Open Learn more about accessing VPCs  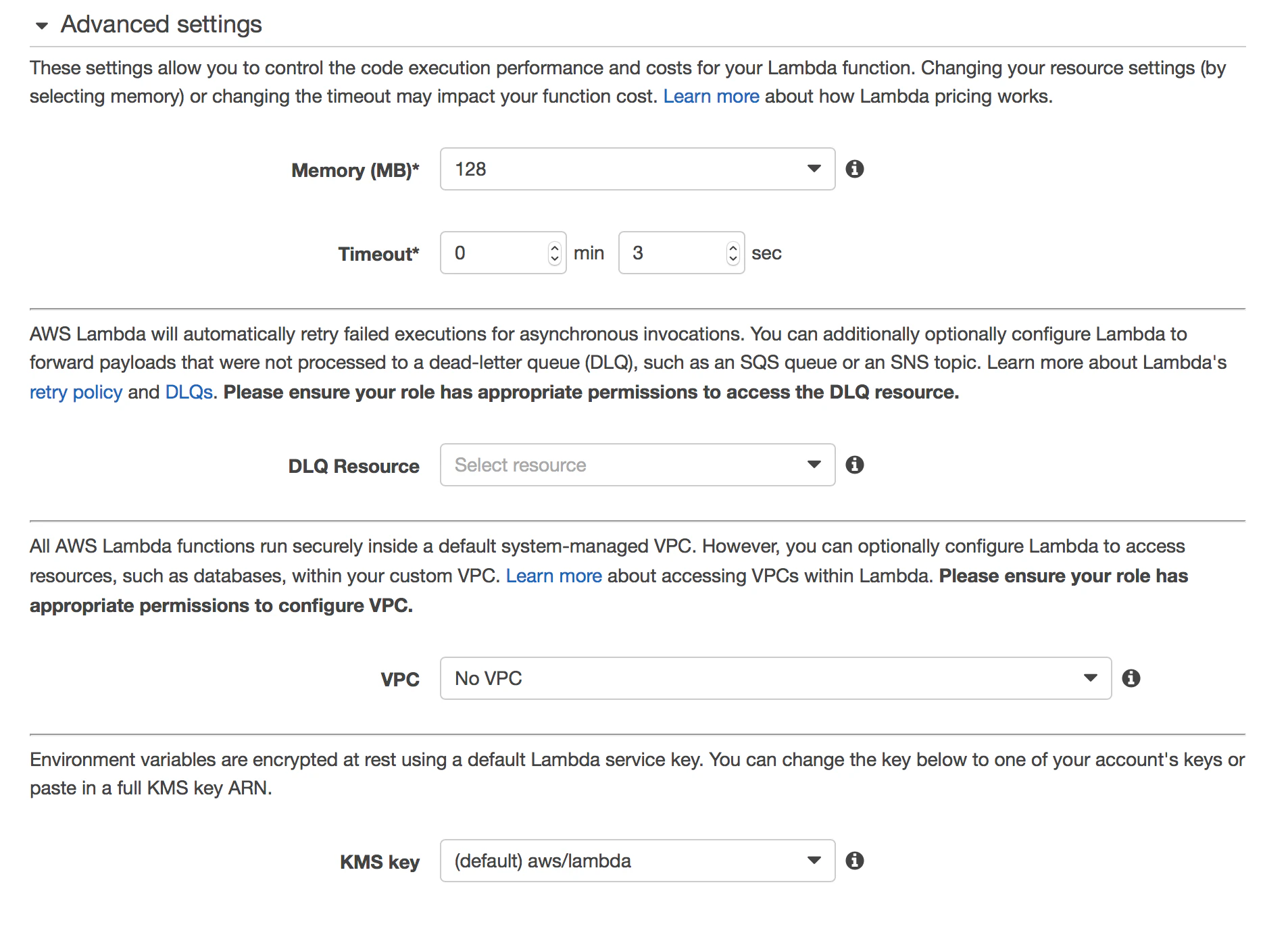click(x=553, y=576)
